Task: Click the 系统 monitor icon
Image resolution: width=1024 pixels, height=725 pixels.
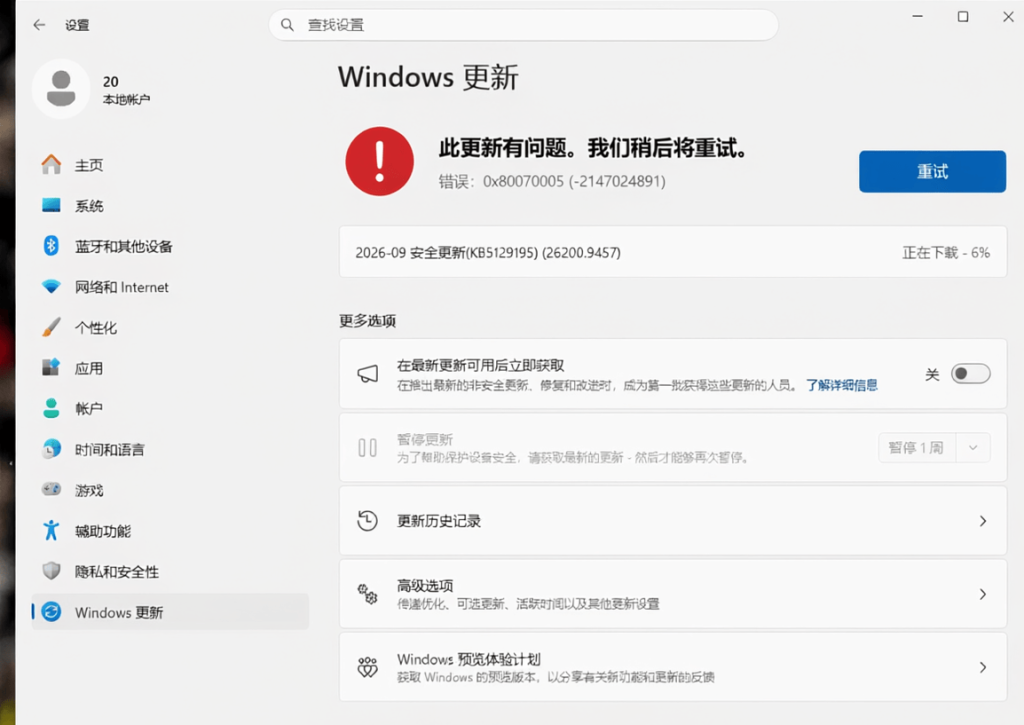Action: [51, 206]
